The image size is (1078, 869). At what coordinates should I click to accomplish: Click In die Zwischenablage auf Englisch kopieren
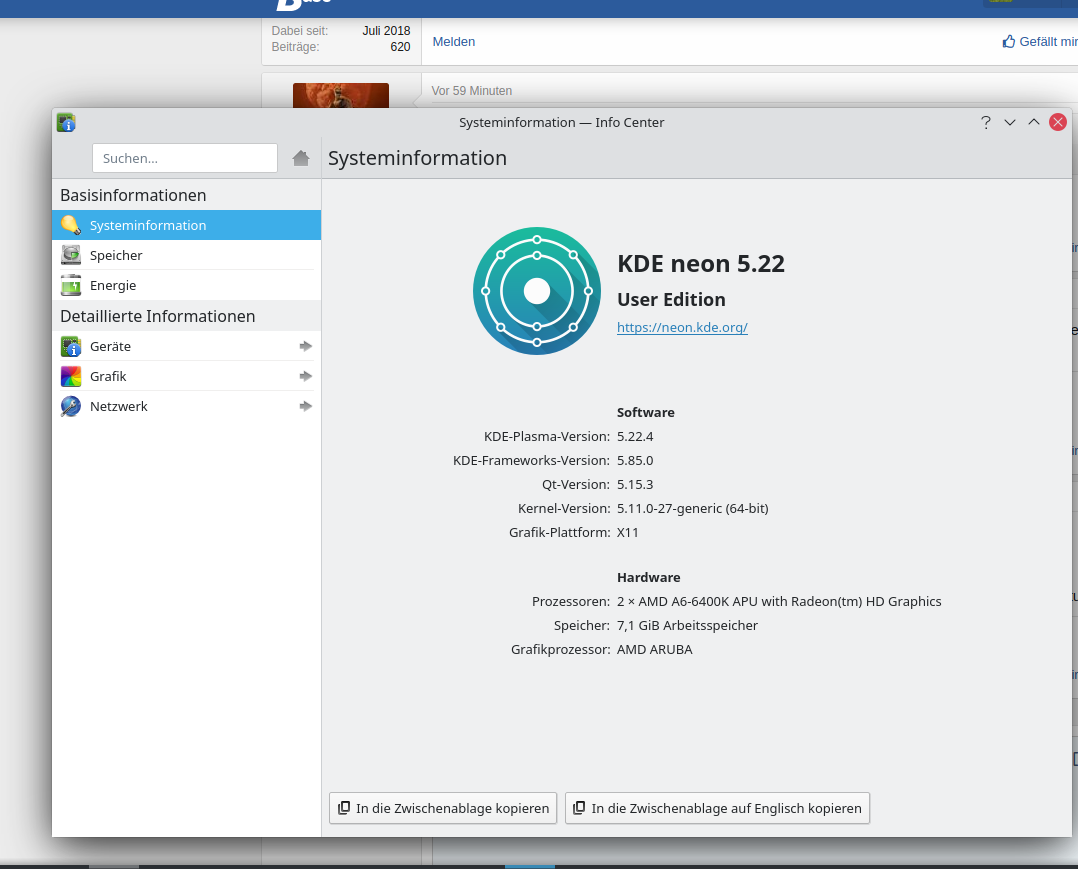[x=717, y=808]
